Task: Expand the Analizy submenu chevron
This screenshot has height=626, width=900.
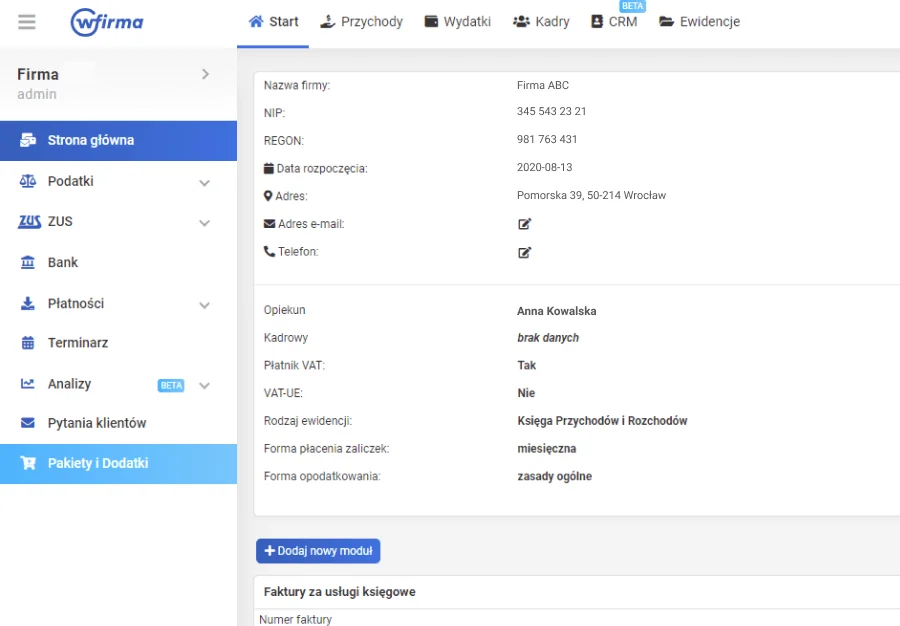Action: [204, 386]
